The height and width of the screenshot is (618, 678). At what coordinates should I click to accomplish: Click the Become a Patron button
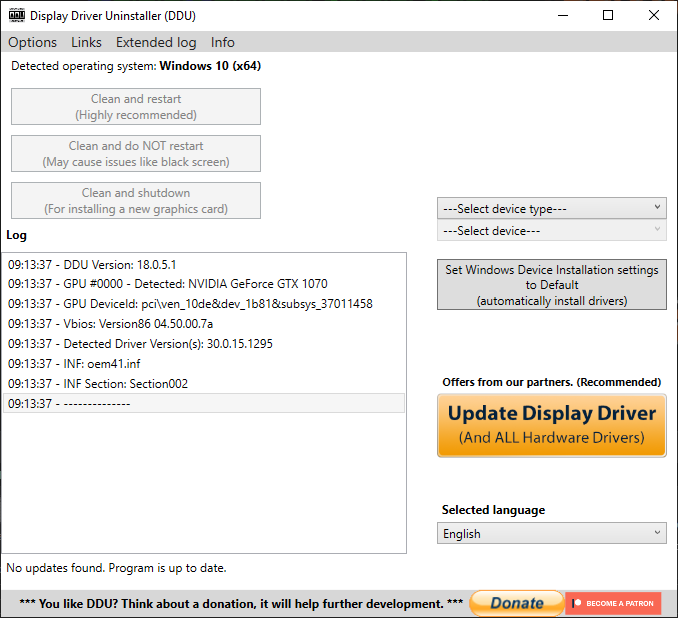pos(613,603)
